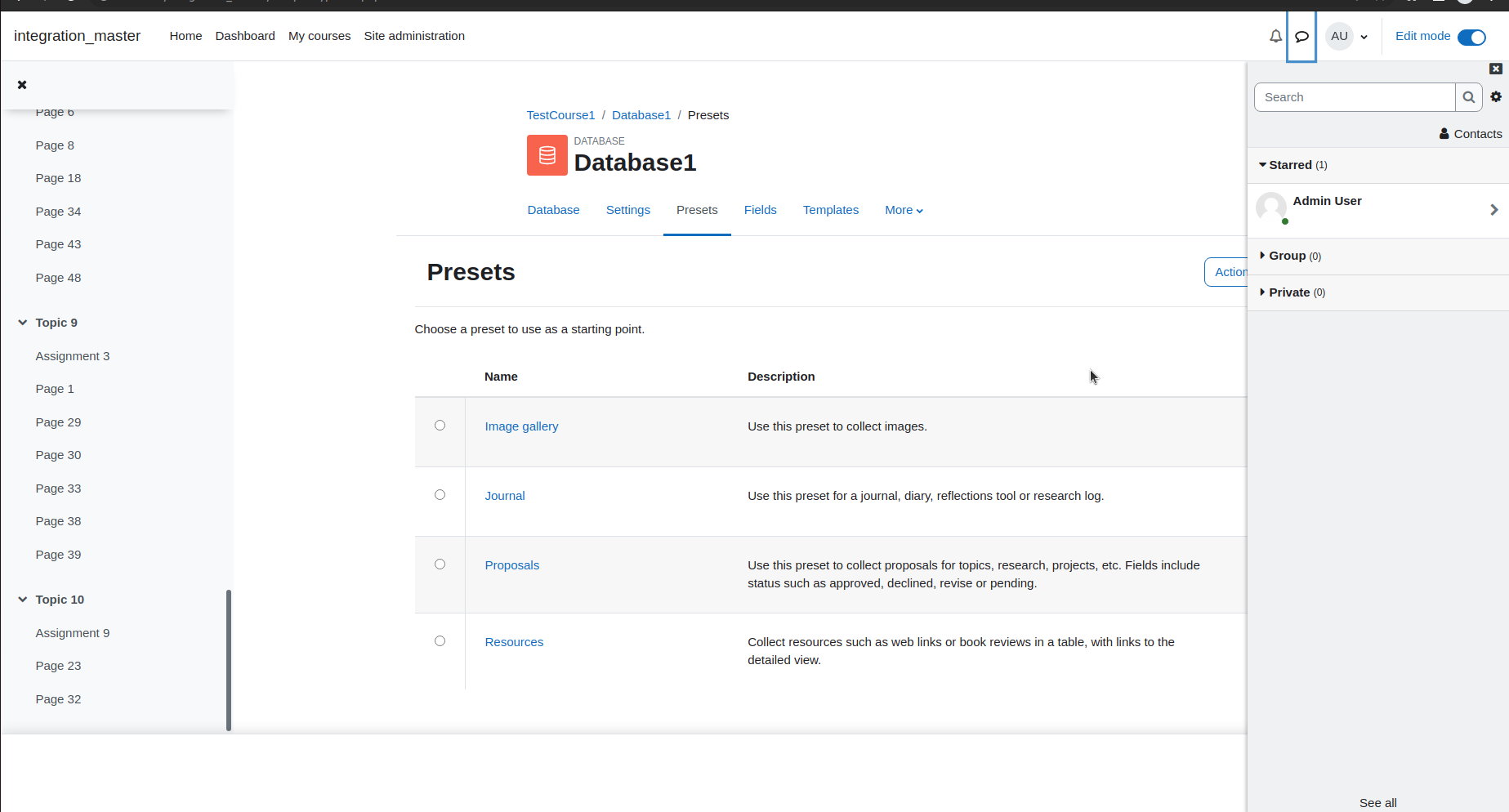Select the Image gallery preset radio button
Image resolution: width=1509 pixels, height=812 pixels.
pyautogui.click(x=440, y=425)
